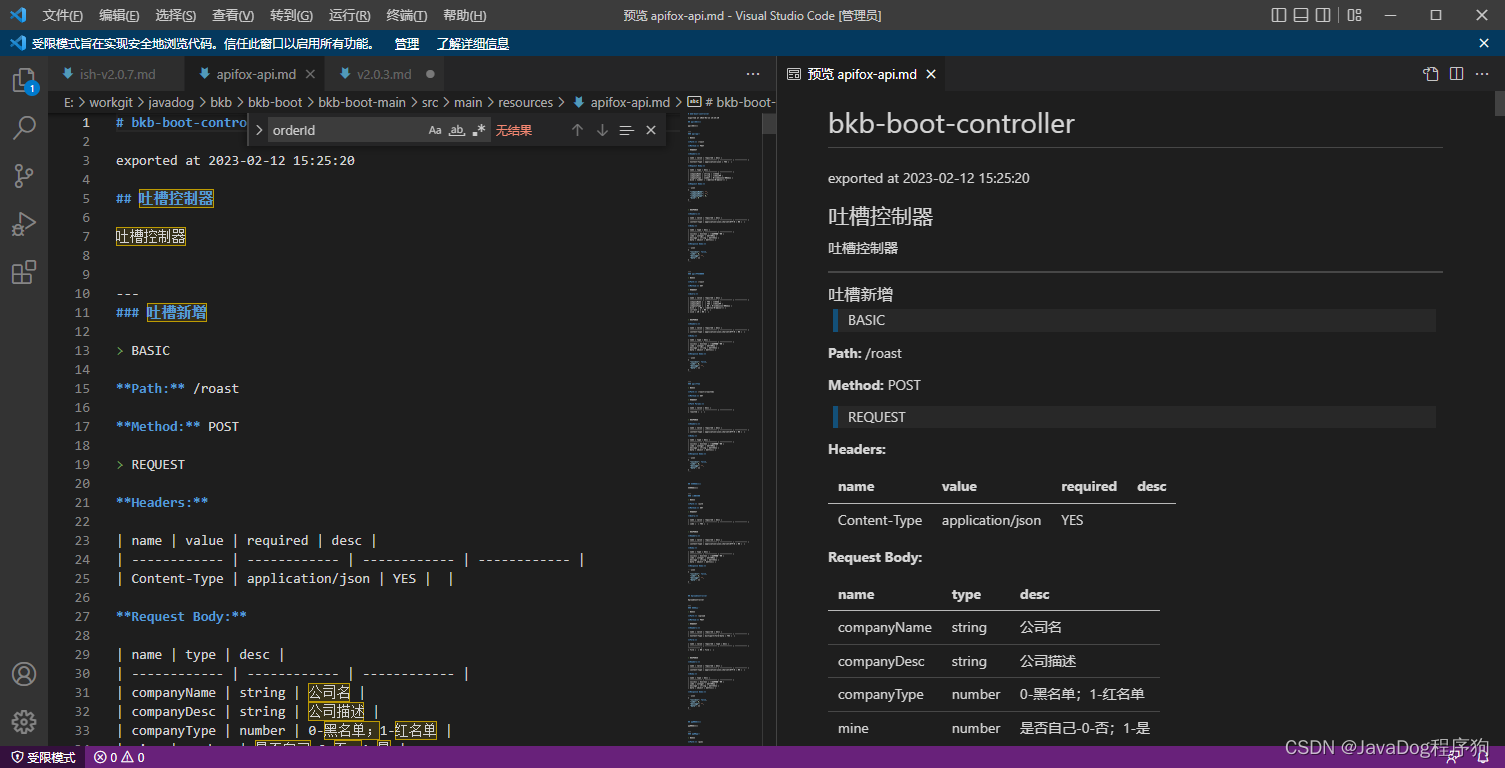Click the preview pane vertical scrollbar thumb
The height and width of the screenshot is (768, 1505).
pos(1499,102)
